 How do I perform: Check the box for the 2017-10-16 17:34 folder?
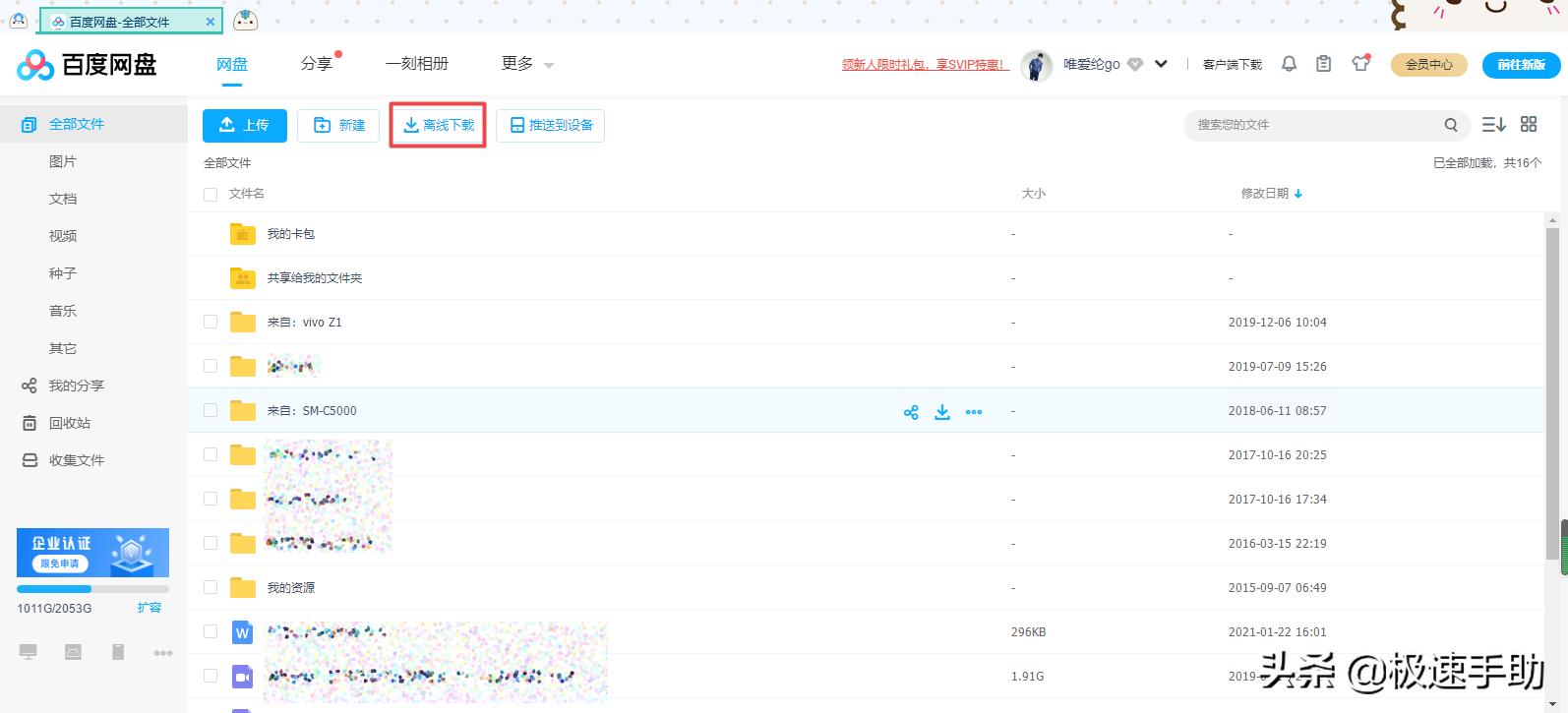(x=211, y=499)
